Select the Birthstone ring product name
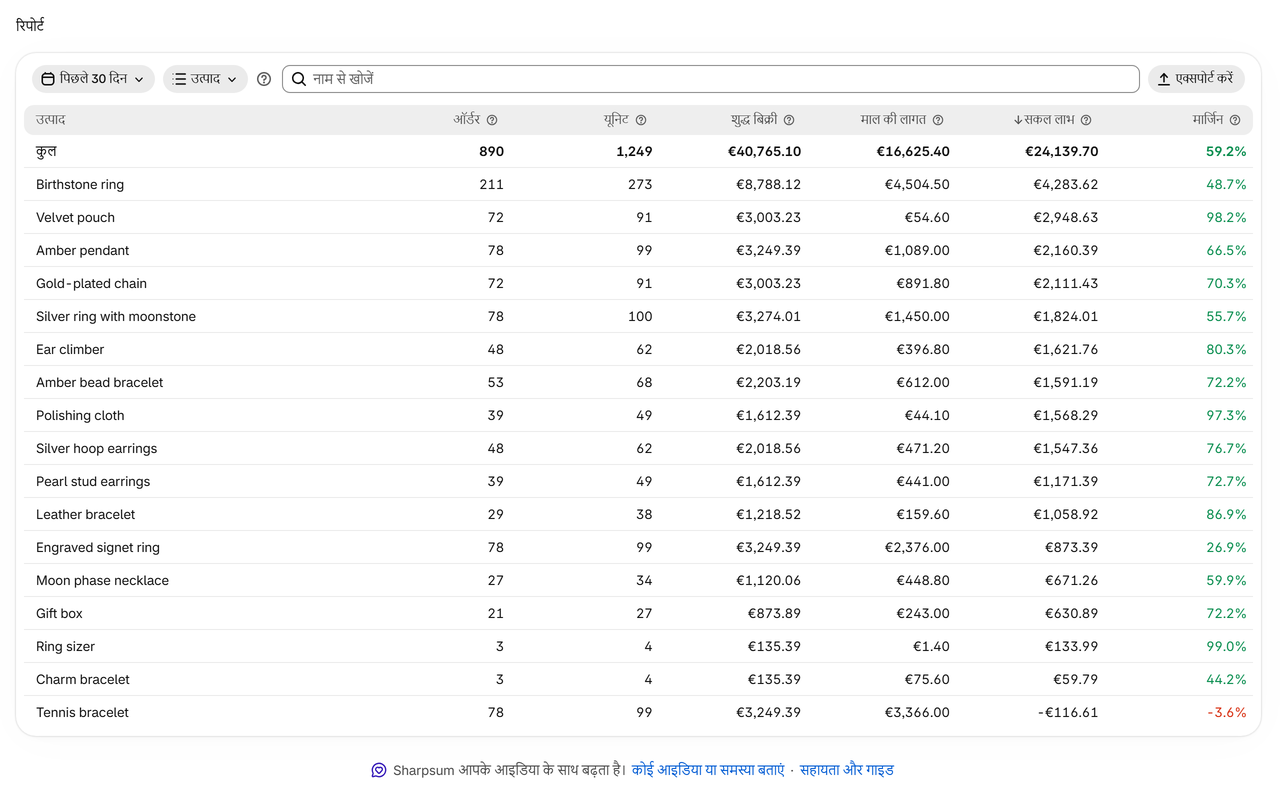 click(x=80, y=184)
